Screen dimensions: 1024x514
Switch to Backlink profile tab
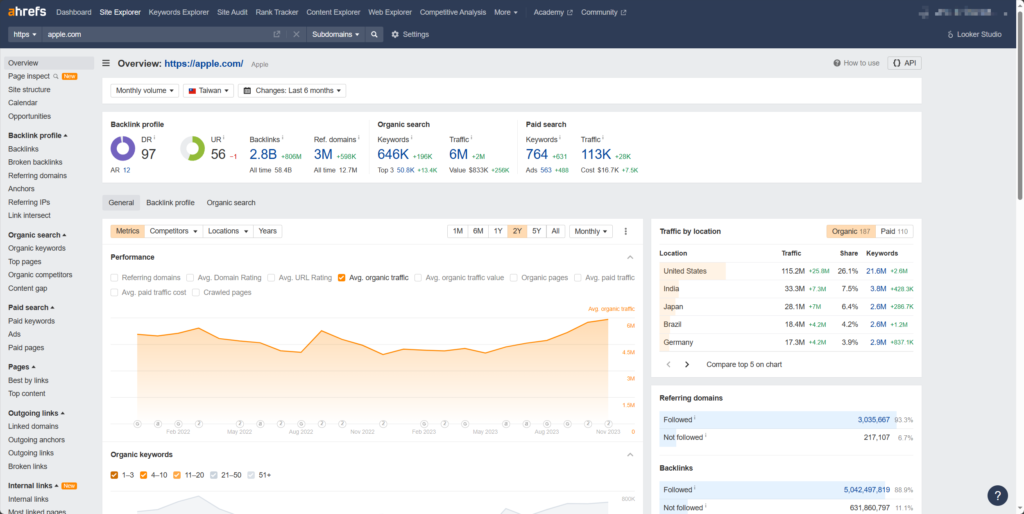(170, 202)
